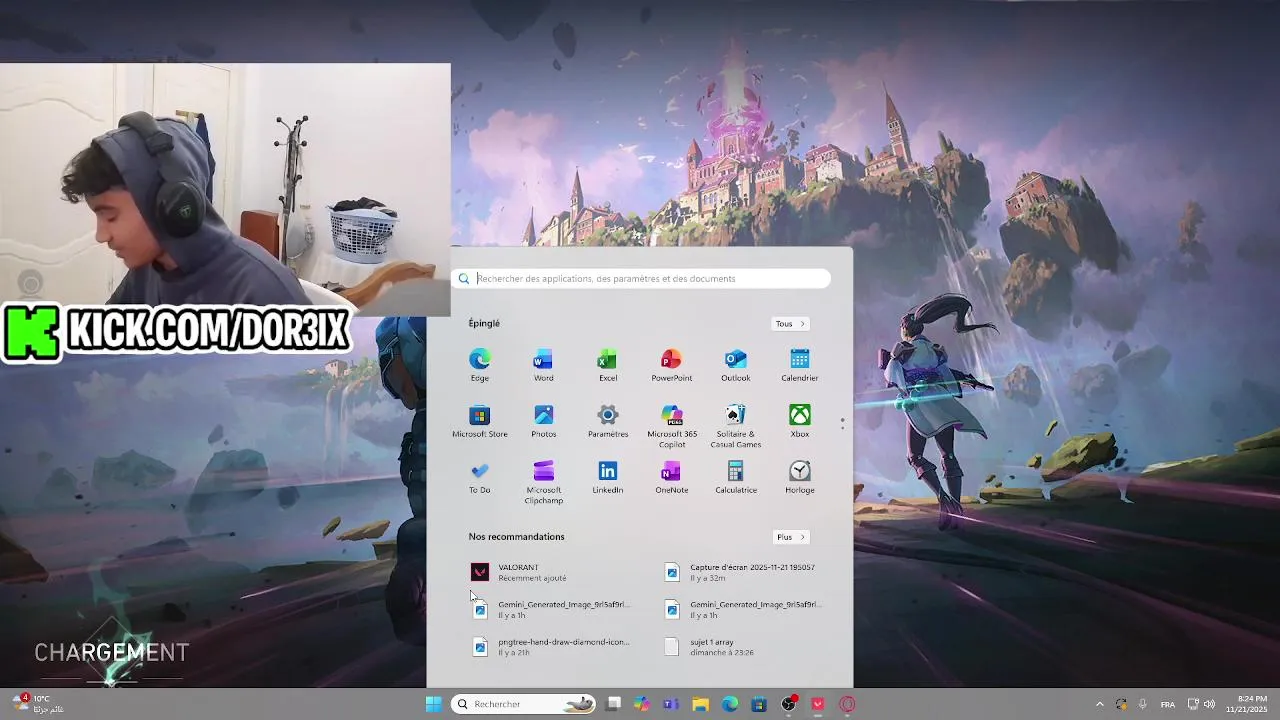Click the Windows Start button on taskbar

click(434, 704)
